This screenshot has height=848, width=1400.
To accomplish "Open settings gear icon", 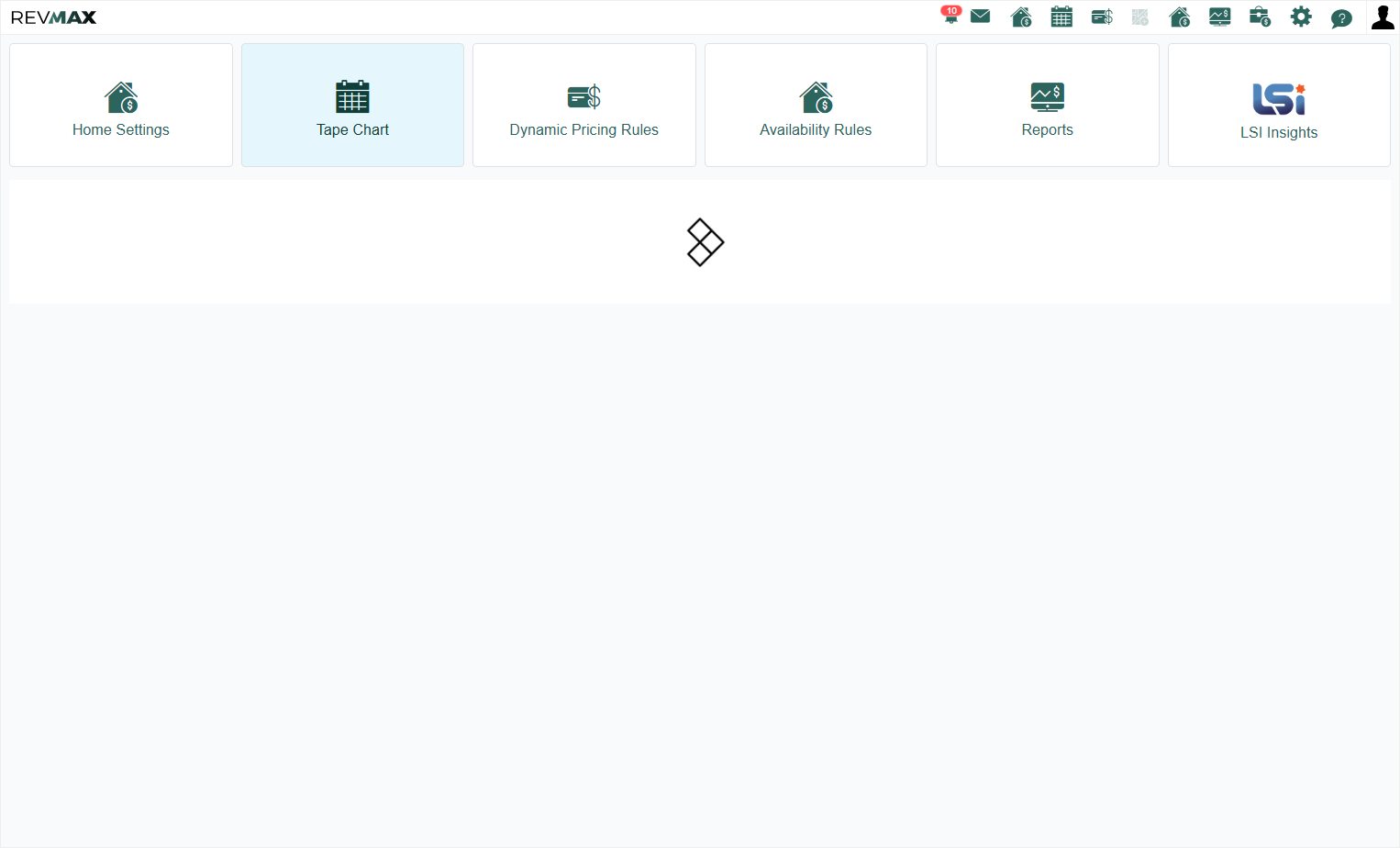I will coord(1301,17).
